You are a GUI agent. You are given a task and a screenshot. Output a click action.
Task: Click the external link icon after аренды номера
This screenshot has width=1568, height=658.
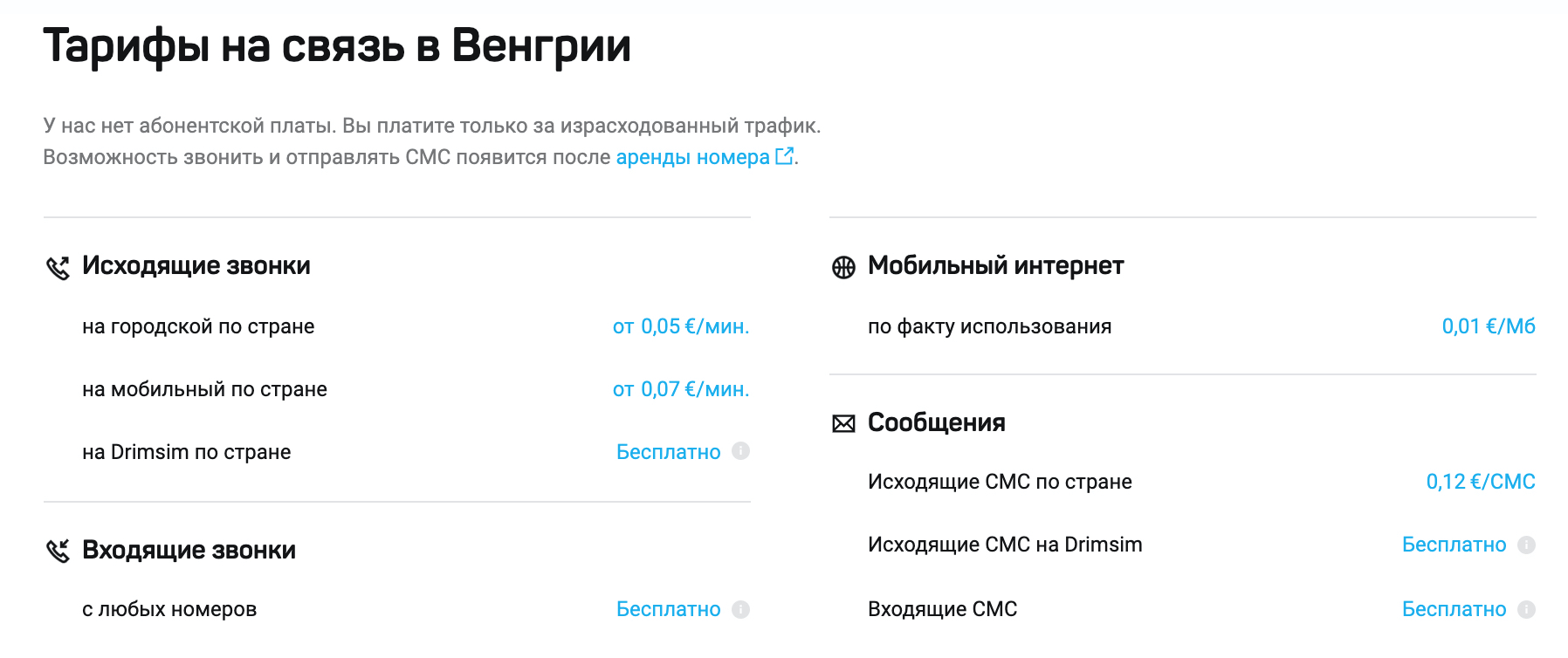pos(785,156)
